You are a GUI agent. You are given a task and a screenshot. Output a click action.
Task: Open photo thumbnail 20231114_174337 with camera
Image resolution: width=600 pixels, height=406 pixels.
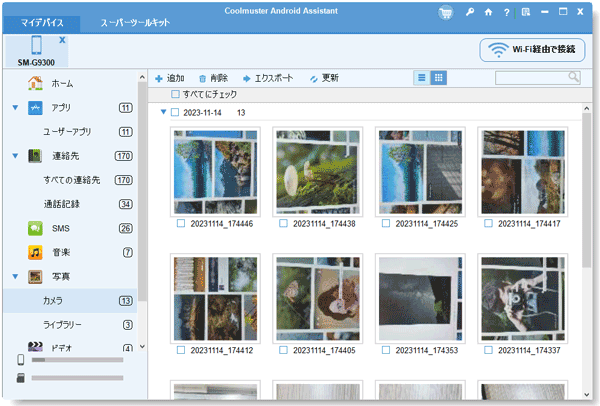point(523,298)
